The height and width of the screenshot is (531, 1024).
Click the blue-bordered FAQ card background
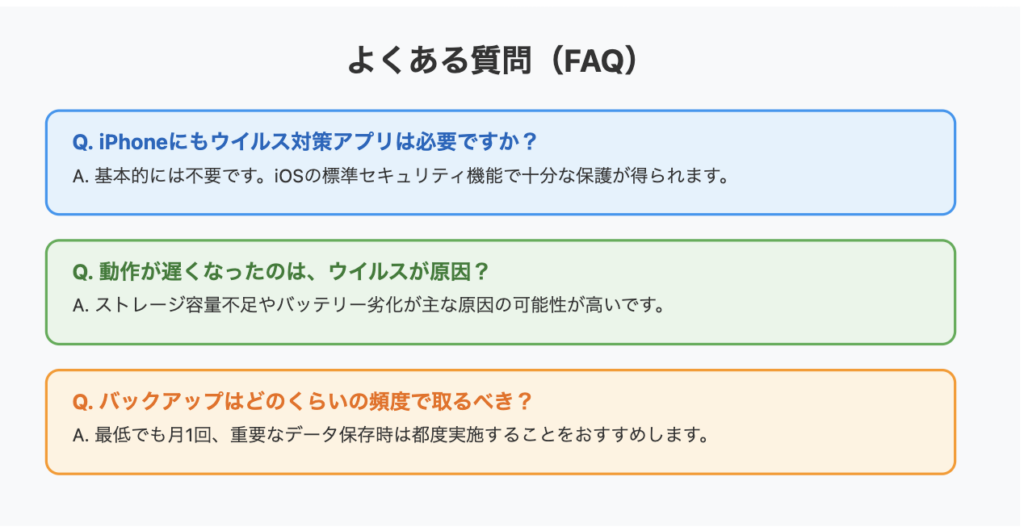coord(500,162)
